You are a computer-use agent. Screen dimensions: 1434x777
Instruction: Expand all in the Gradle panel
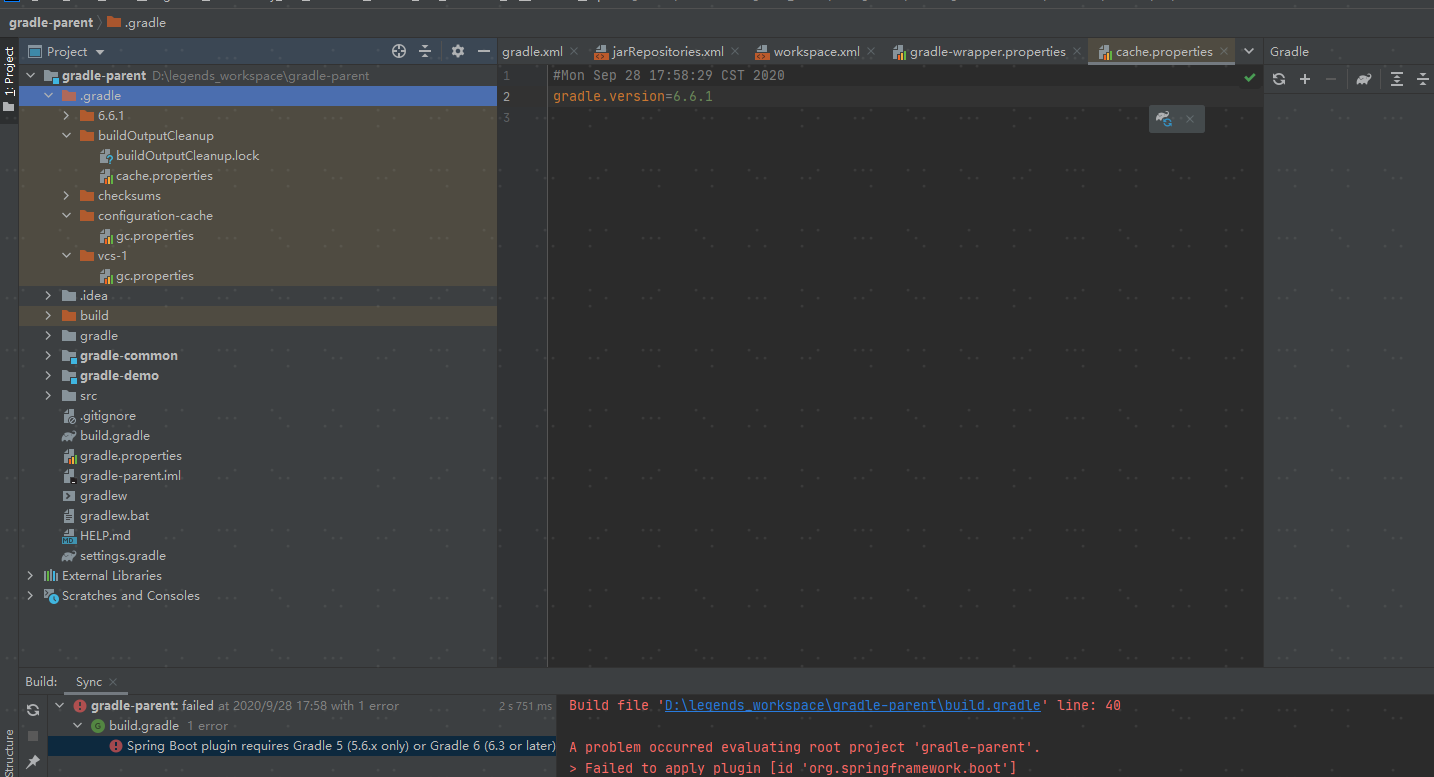click(x=1397, y=79)
